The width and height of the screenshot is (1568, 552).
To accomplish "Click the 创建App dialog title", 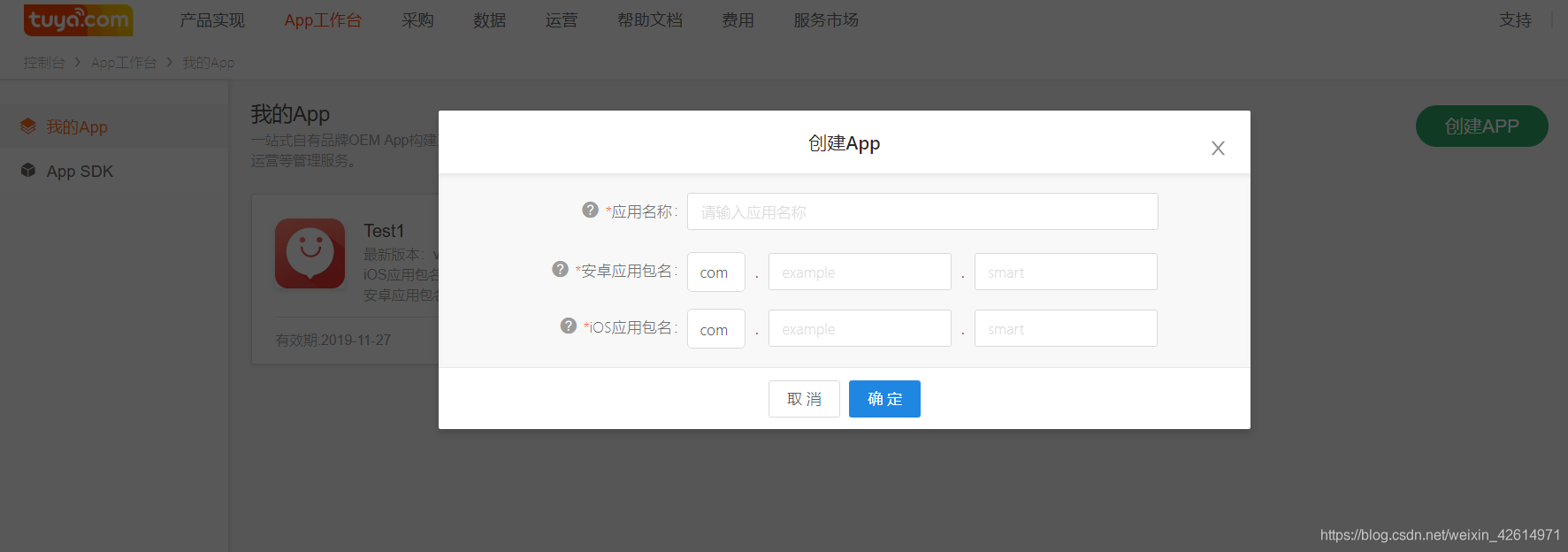I will 844,143.
